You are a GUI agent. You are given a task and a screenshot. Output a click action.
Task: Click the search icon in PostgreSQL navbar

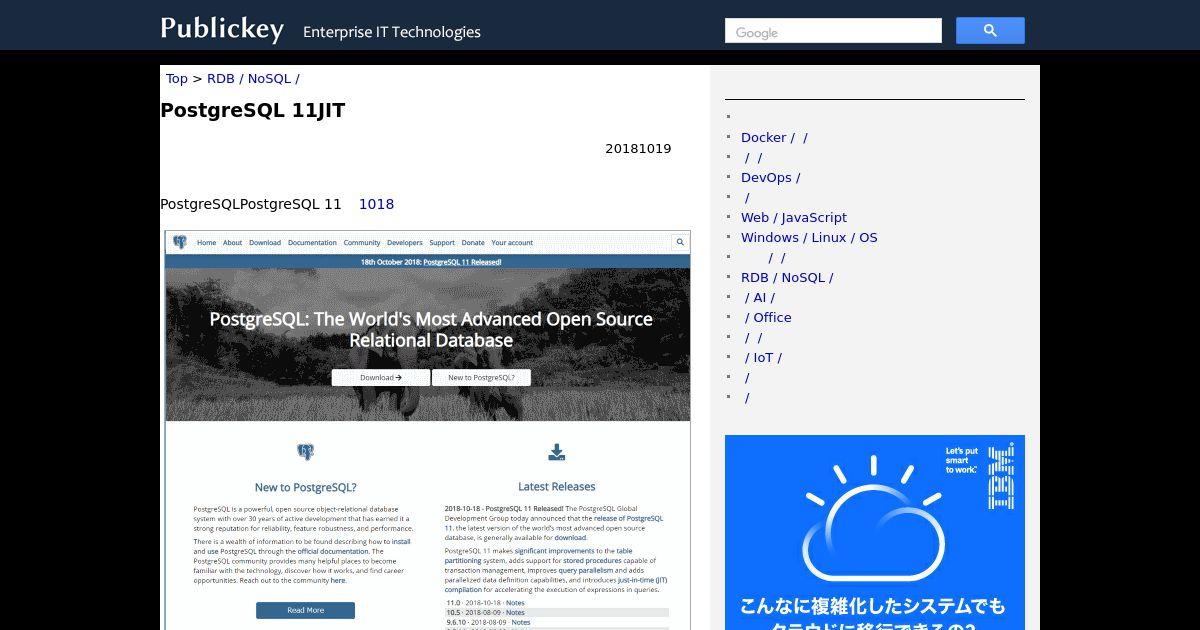(680, 242)
